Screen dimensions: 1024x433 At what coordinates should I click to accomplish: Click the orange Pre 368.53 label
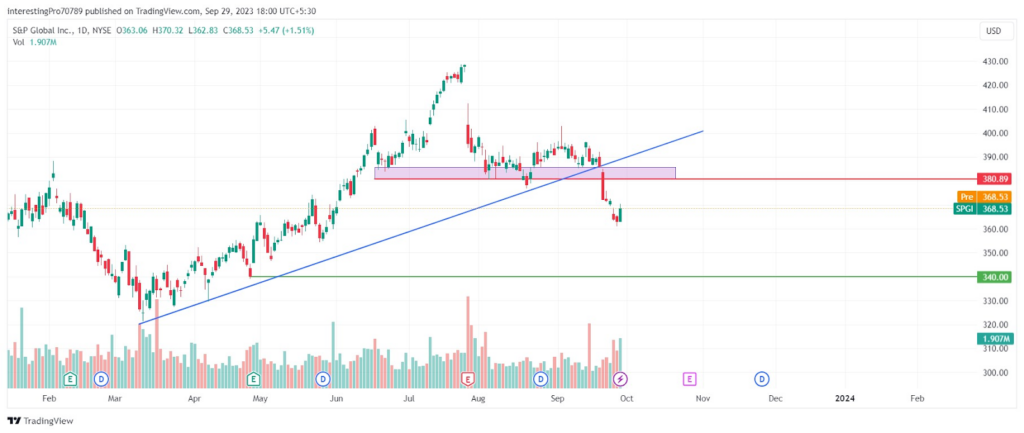[x=984, y=197]
